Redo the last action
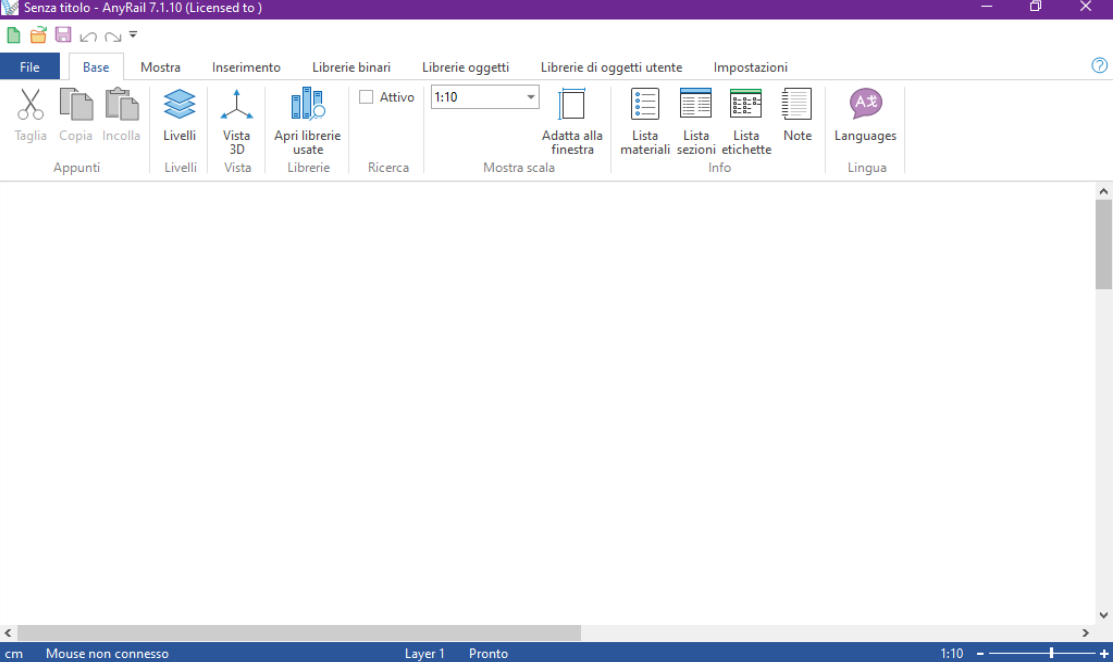The height and width of the screenshot is (662, 1113). coord(112,36)
